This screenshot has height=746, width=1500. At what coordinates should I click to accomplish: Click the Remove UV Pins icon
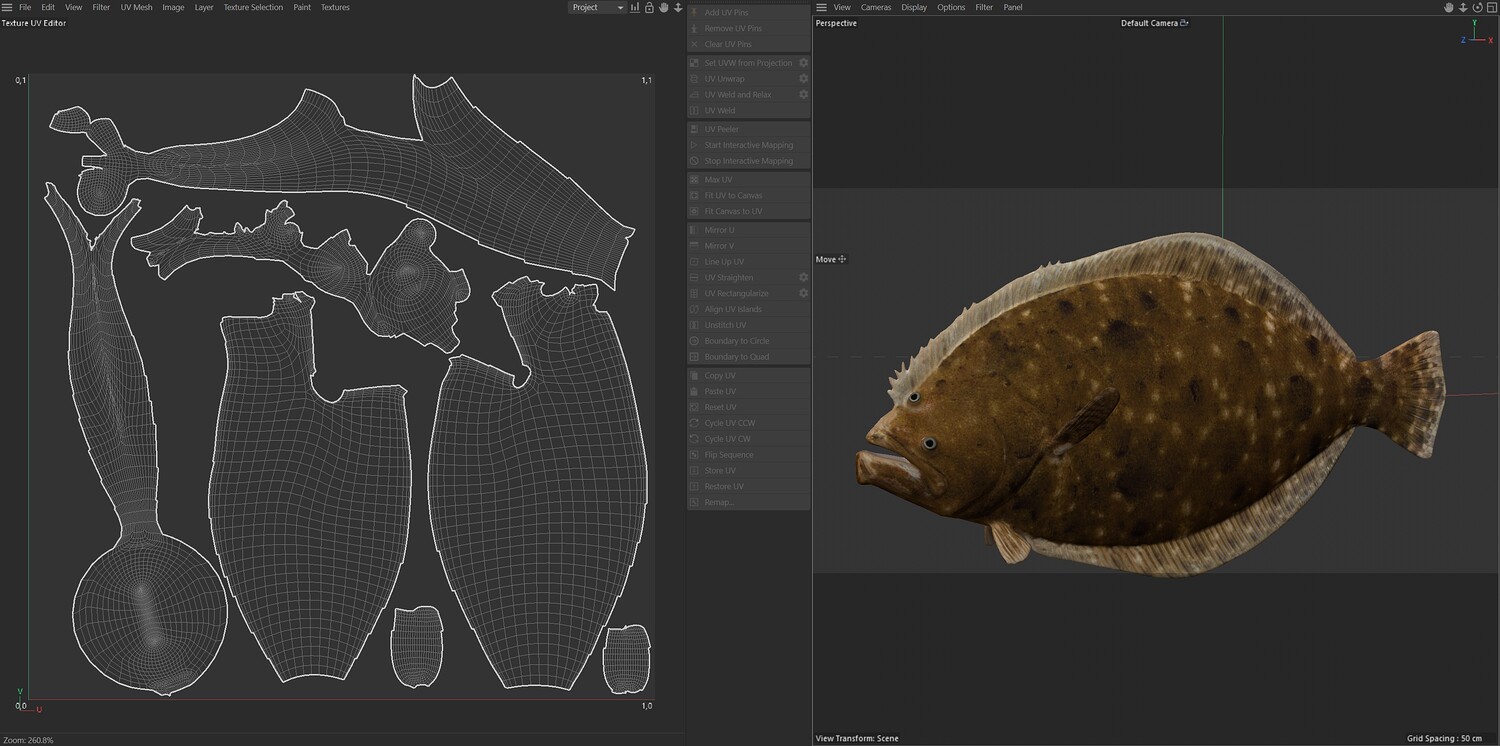point(695,28)
